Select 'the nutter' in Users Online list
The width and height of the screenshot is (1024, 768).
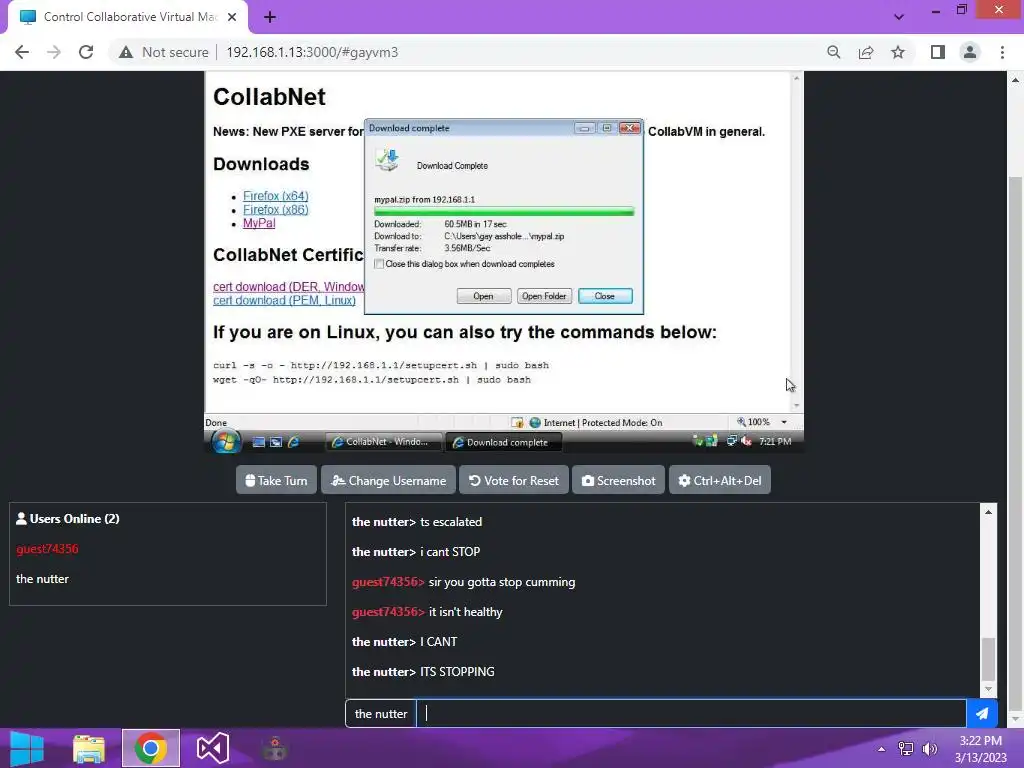(x=42, y=579)
